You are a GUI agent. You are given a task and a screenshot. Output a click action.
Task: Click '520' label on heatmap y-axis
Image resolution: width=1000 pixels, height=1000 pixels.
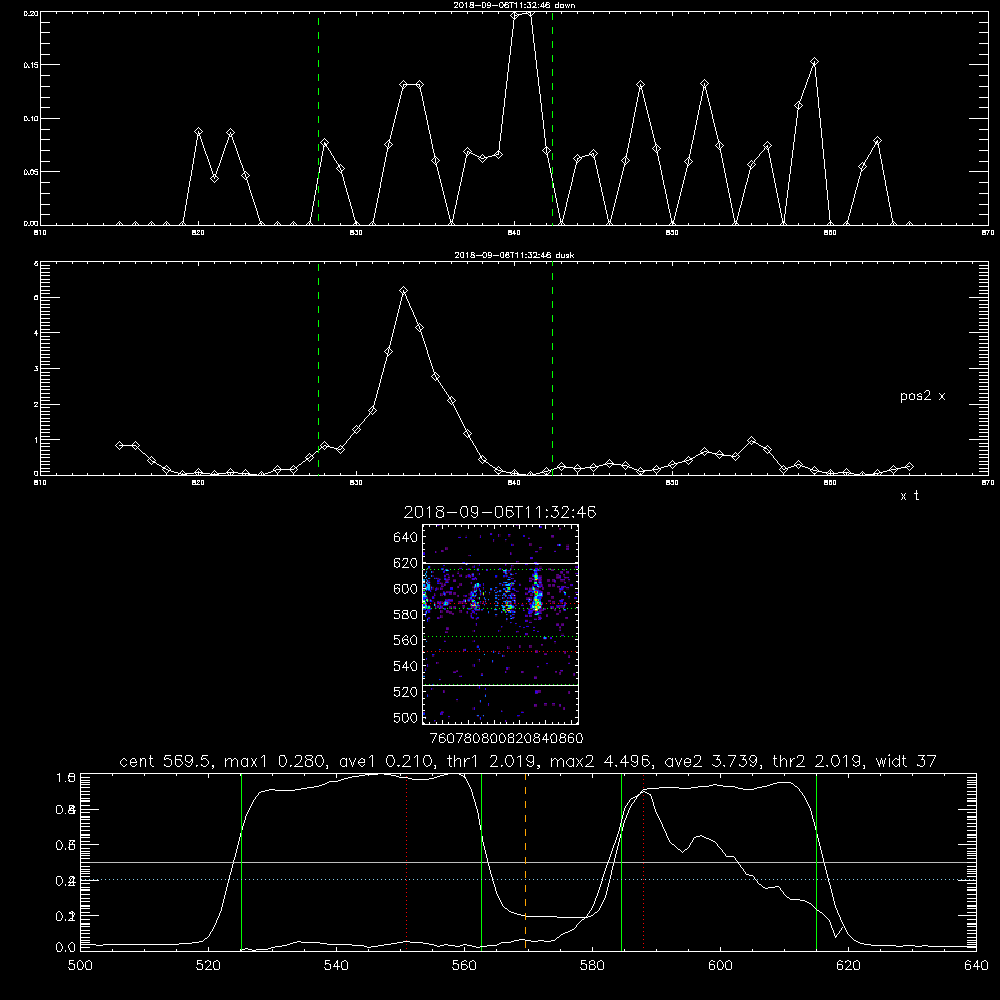406,692
